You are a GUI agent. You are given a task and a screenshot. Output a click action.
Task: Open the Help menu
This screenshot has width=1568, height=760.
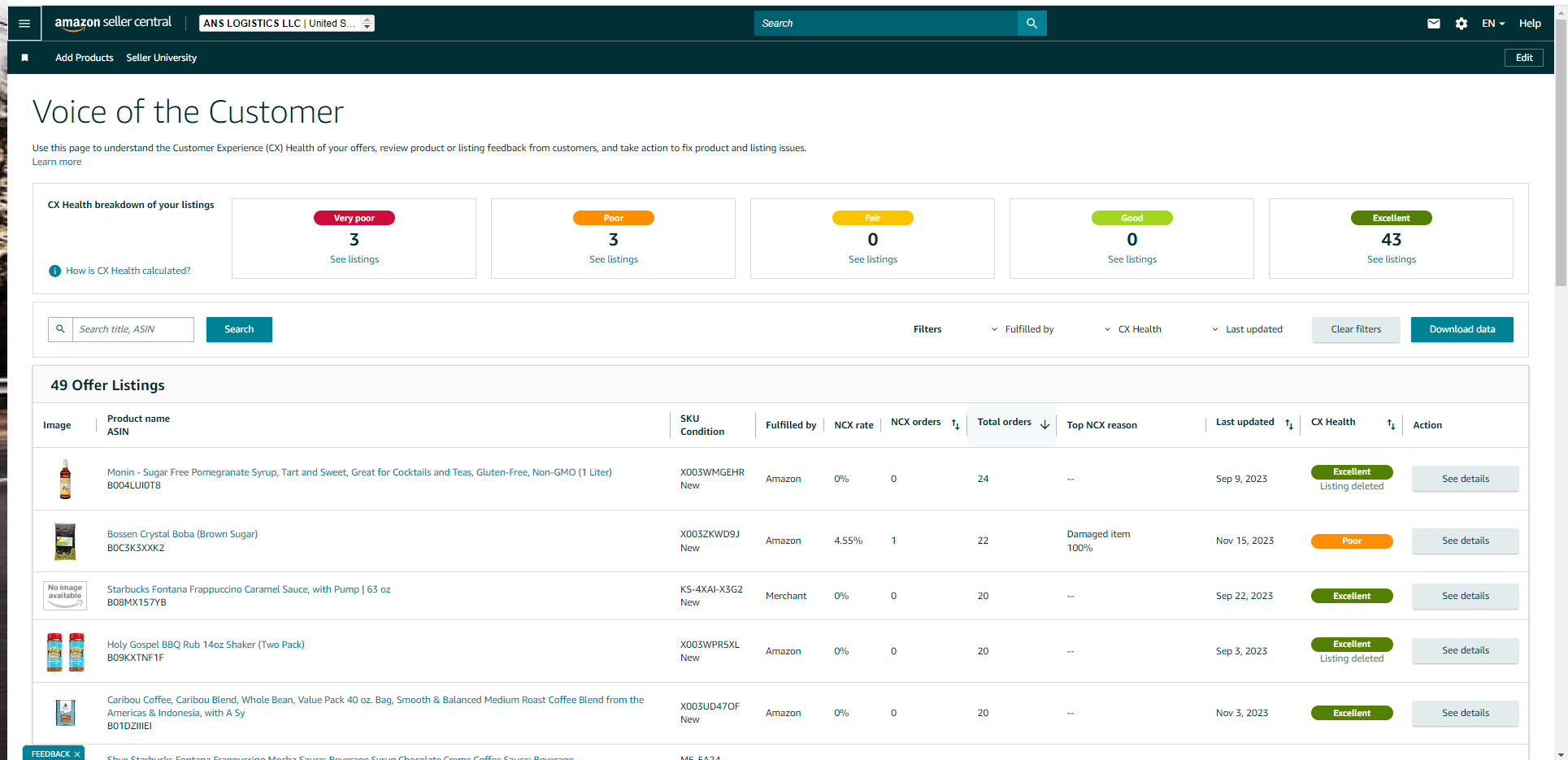pos(1530,24)
